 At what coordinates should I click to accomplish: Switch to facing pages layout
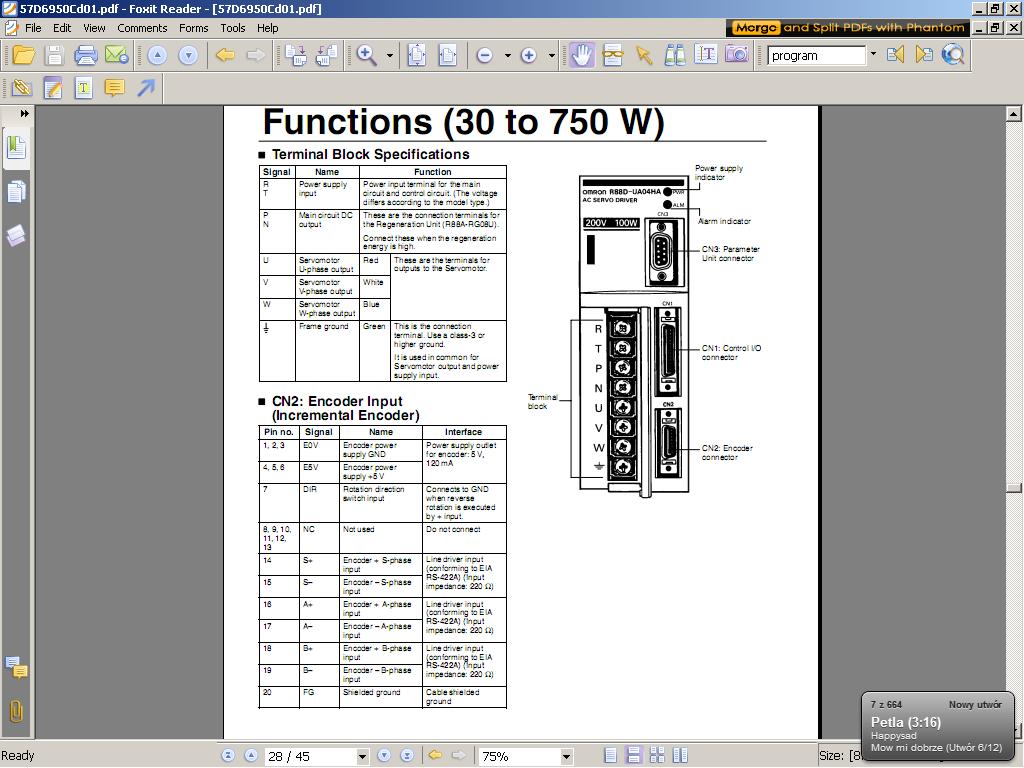click(x=657, y=756)
